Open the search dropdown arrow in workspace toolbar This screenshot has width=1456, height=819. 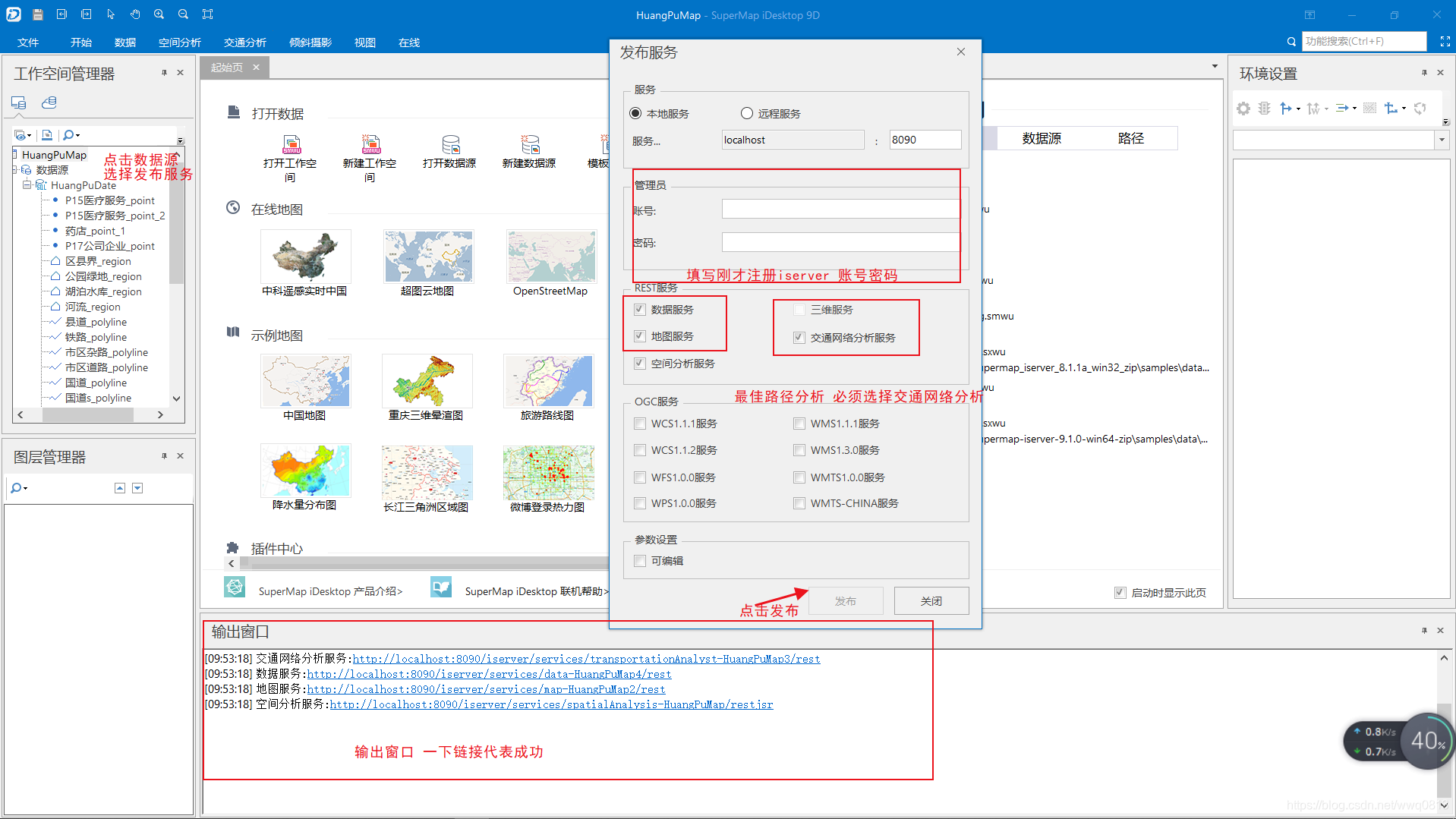tap(77, 136)
